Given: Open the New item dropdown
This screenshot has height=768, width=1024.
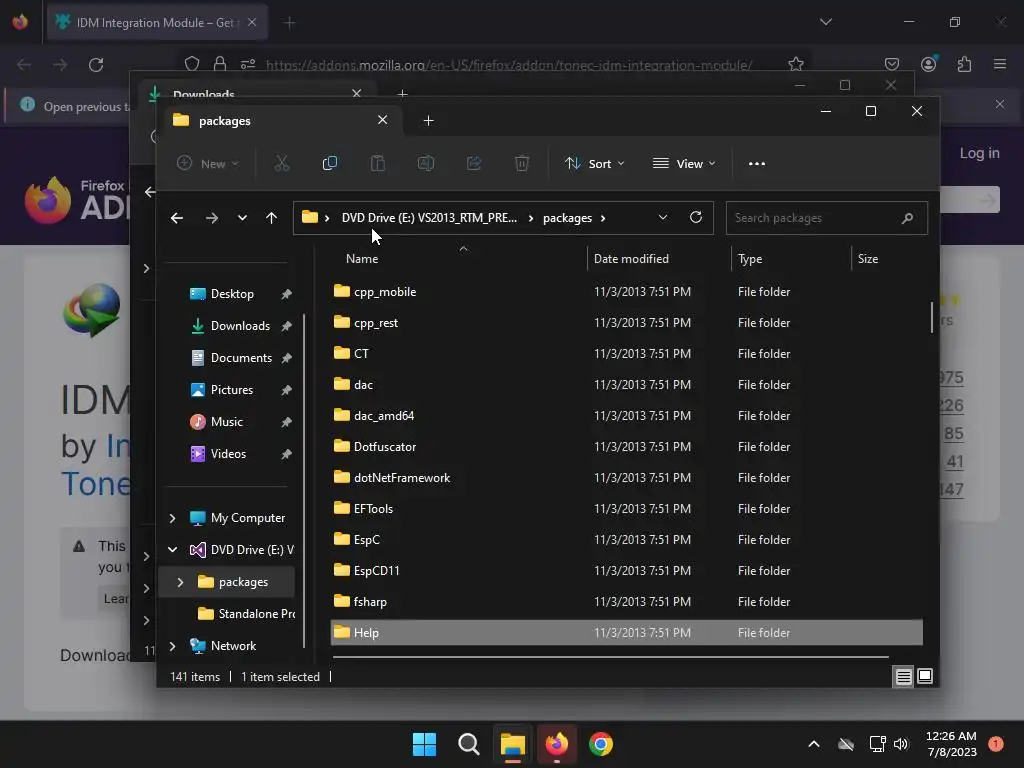Looking at the screenshot, I should click(x=208, y=163).
